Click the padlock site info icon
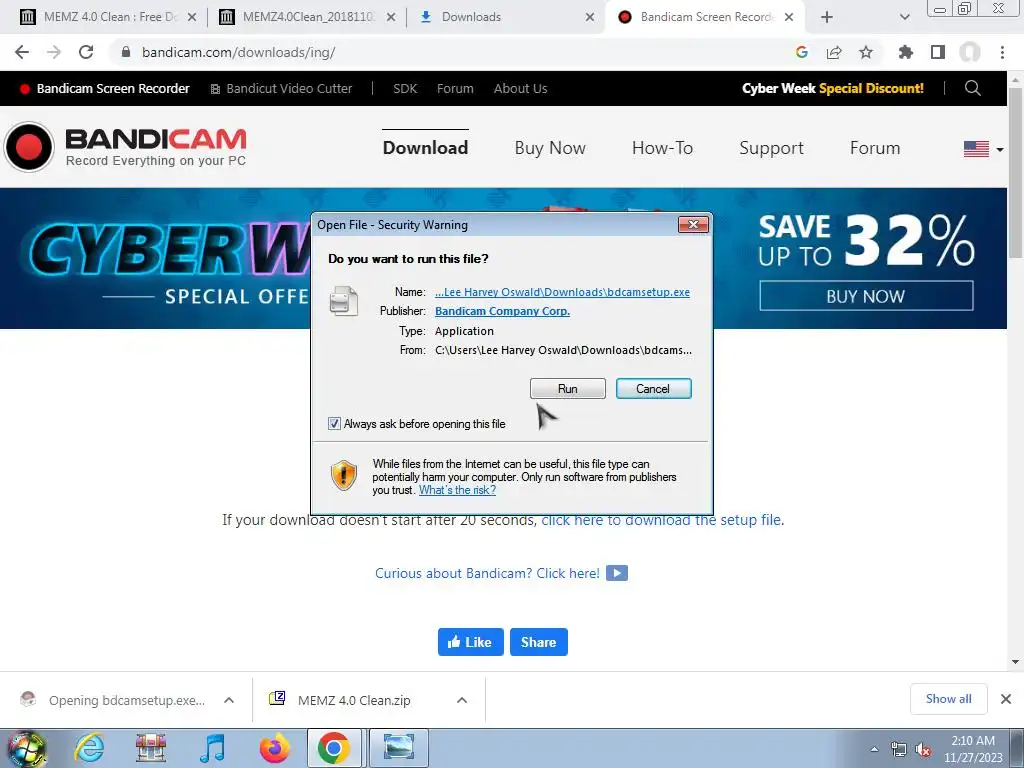The width and height of the screenshot is (1024, 768). [126, 52]
